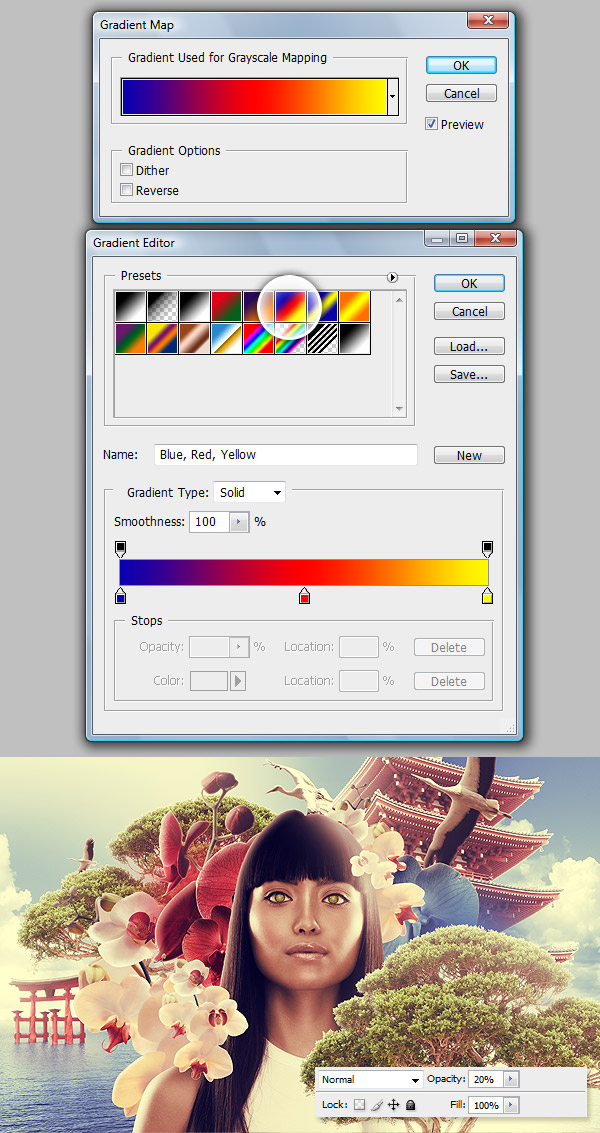
Task: Enable the Reverse checkbox
Action: click(x=127, y=191)
